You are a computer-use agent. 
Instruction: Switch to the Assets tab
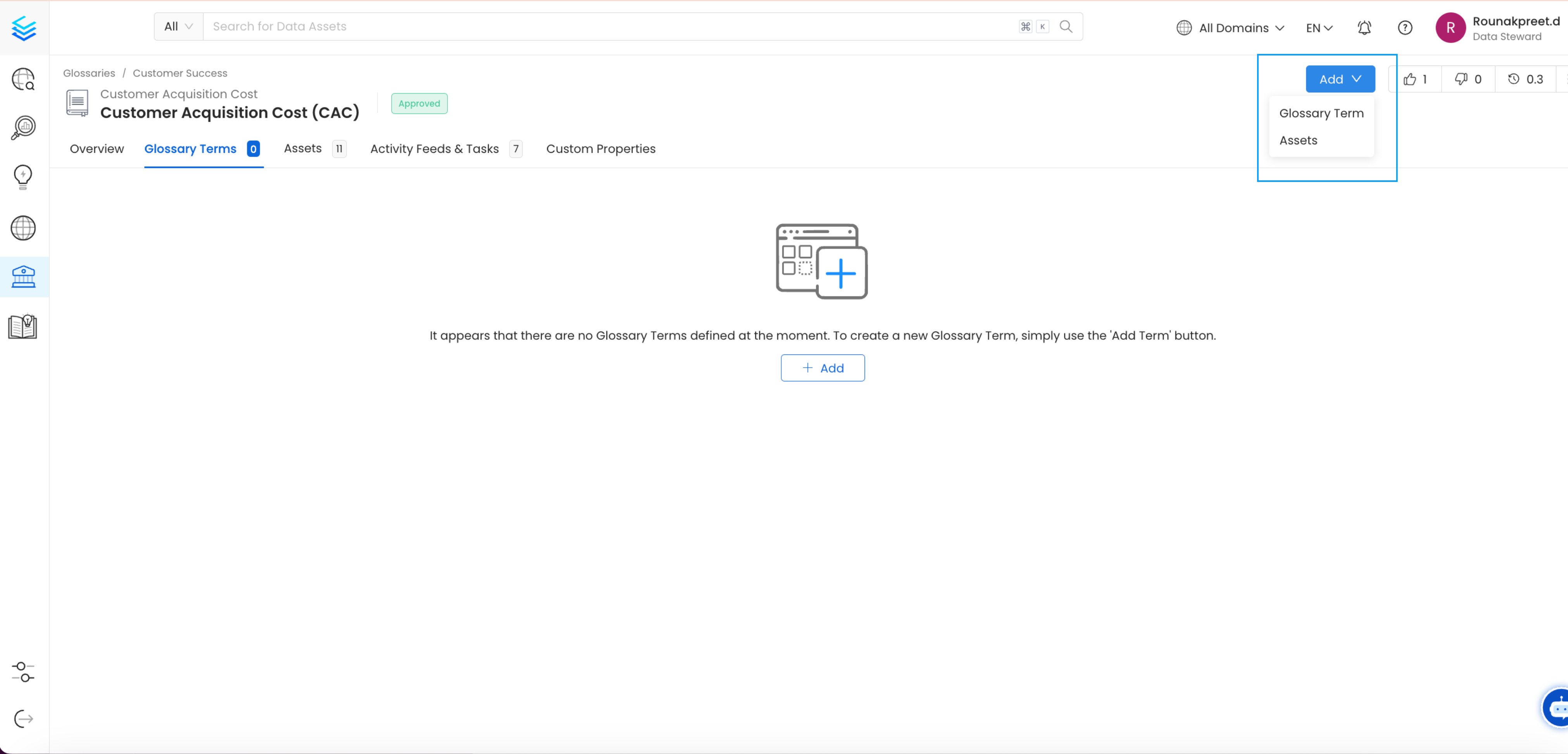pyautogui.click(x=315, y=149)
